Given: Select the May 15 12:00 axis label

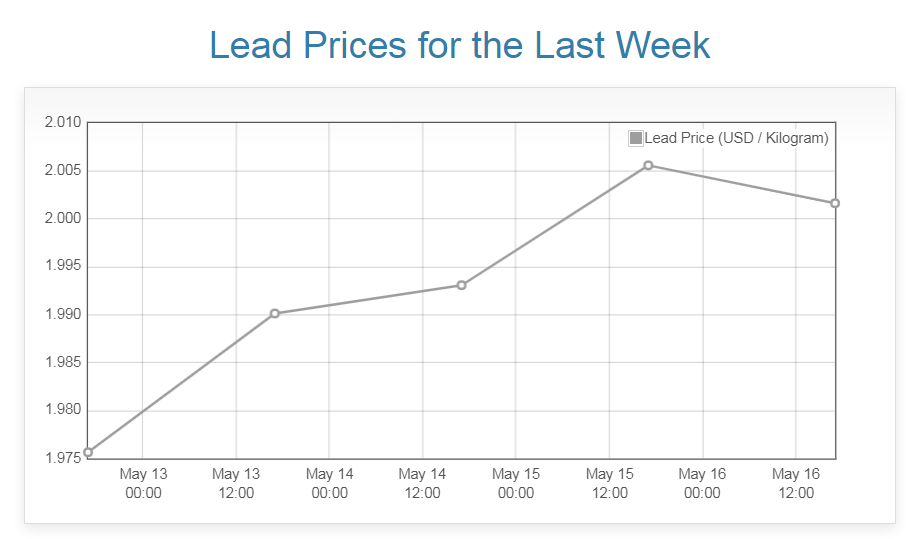Looking at the screenshot, I should point(609,483).
